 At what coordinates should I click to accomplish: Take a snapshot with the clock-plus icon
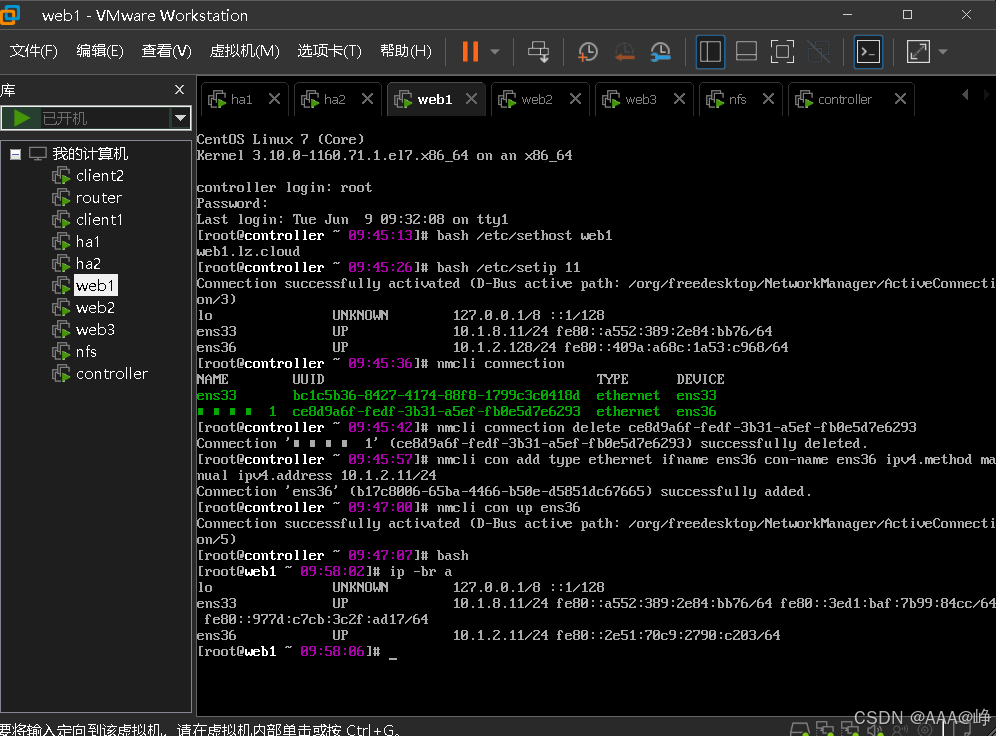[588, 51]
